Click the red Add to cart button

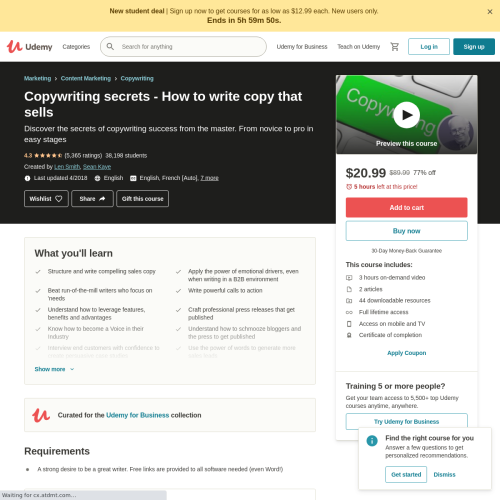(406, 207)
